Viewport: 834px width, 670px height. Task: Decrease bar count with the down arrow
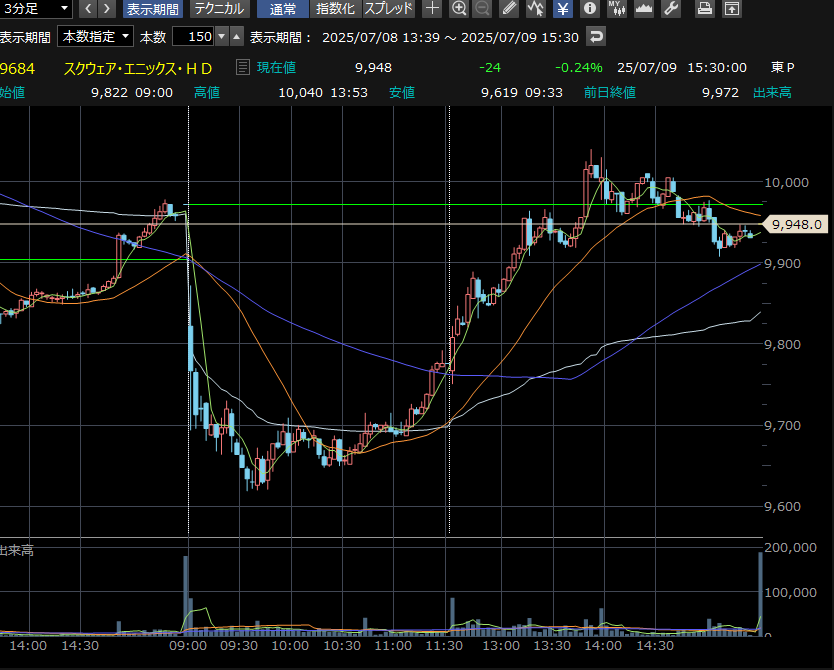point(222,37)
